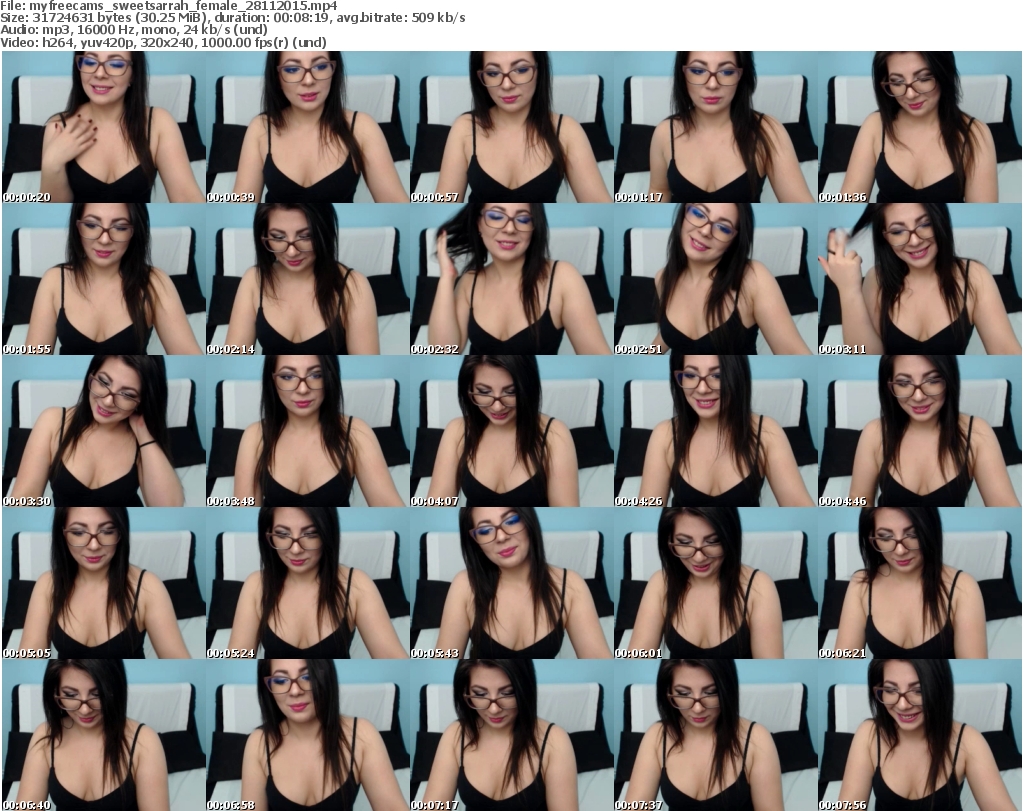Click the thumbnail marked 00:03:30
Image resolution: width=1024 pixels, height=811 pixels.
[x=103, y=431]
